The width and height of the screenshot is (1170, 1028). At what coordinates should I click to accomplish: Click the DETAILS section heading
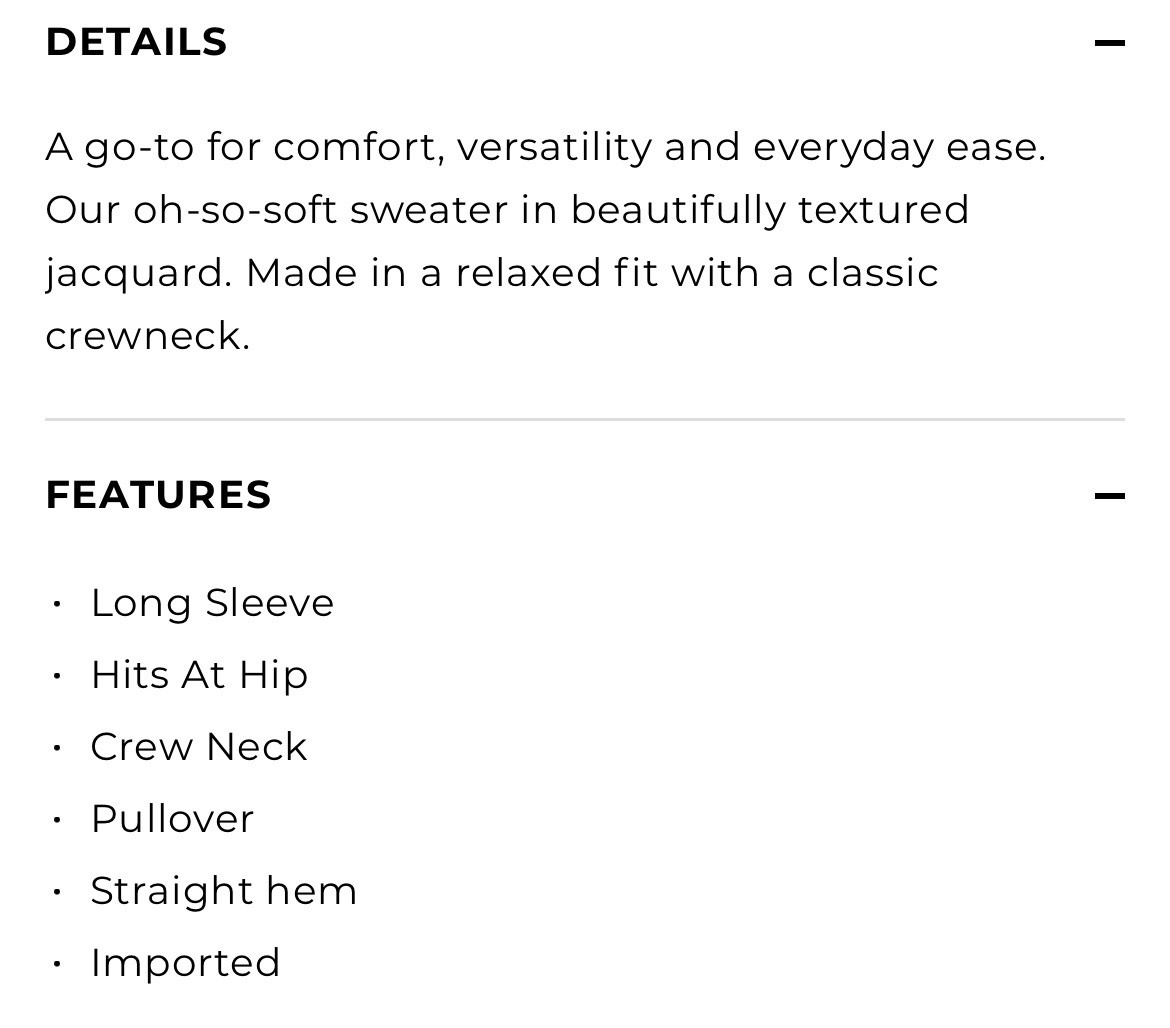(x=137, y=42)
